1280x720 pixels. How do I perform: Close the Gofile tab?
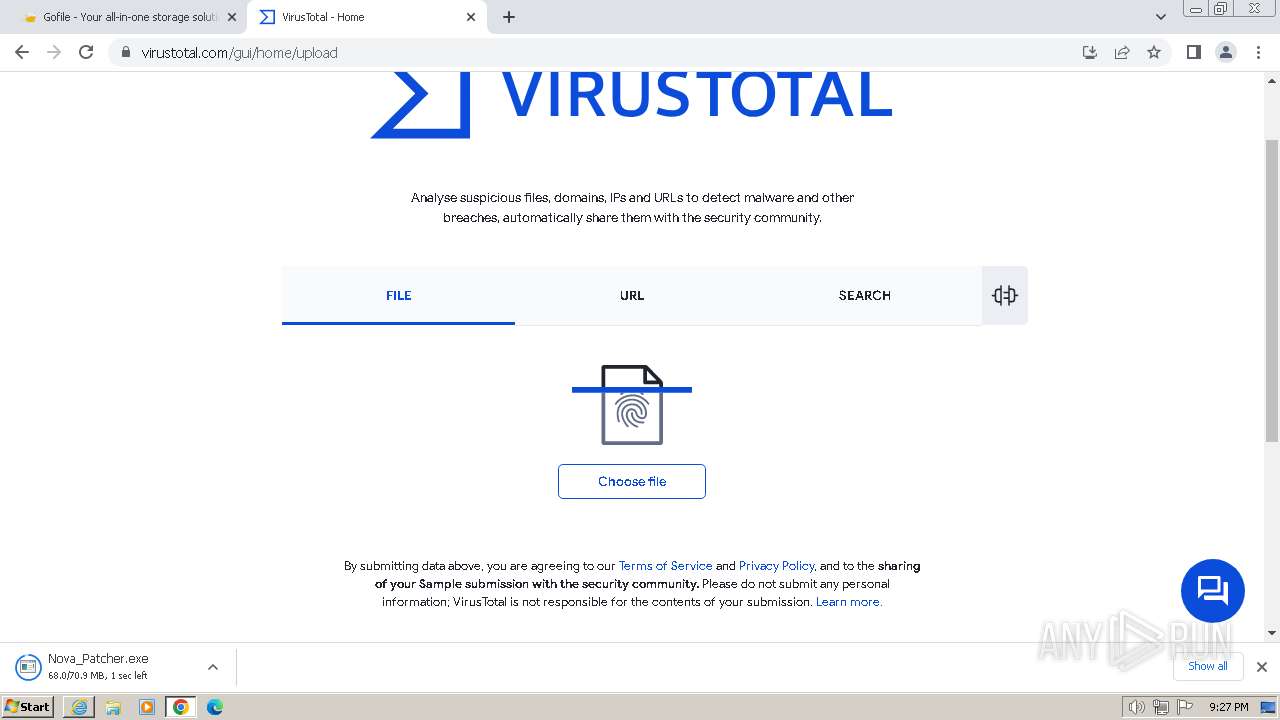[231, 17]
